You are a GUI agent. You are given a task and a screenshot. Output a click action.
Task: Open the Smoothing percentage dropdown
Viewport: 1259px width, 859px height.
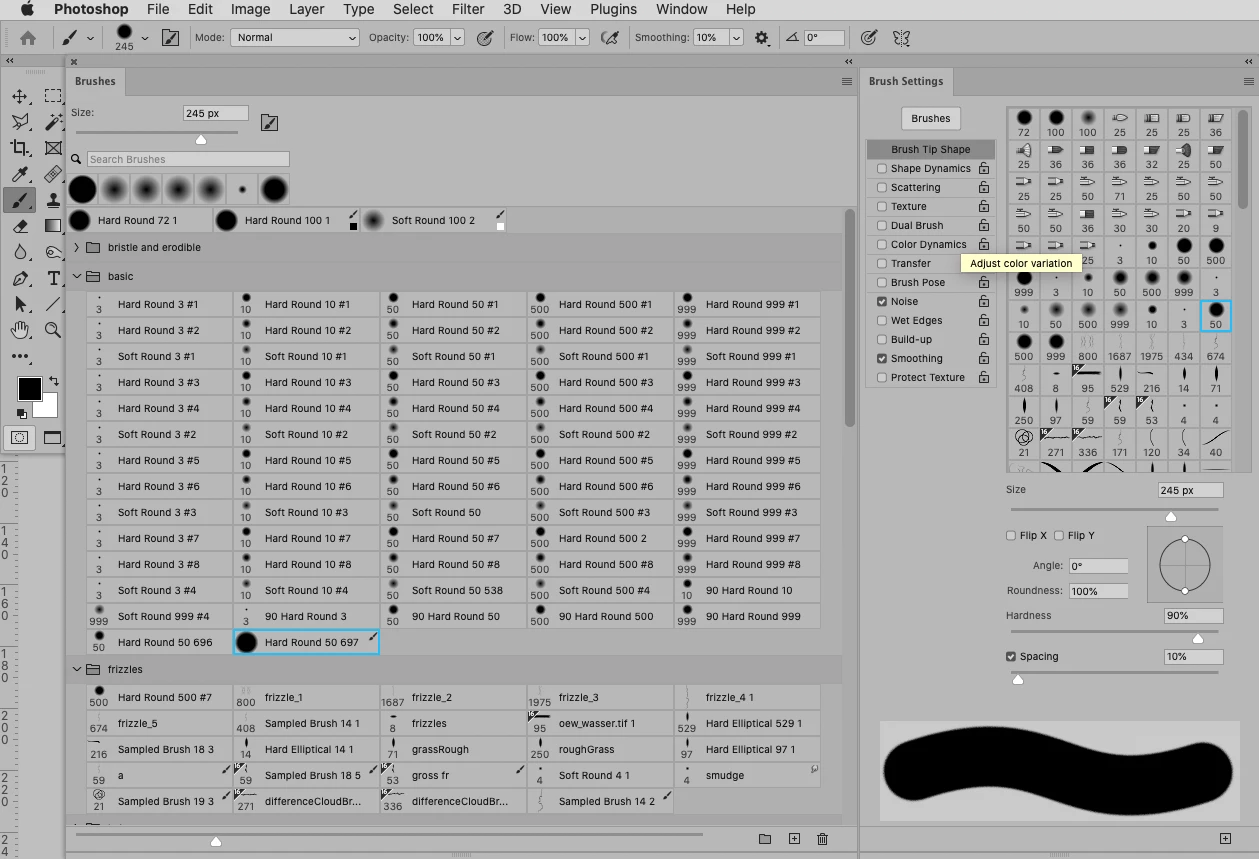(736, 37)
